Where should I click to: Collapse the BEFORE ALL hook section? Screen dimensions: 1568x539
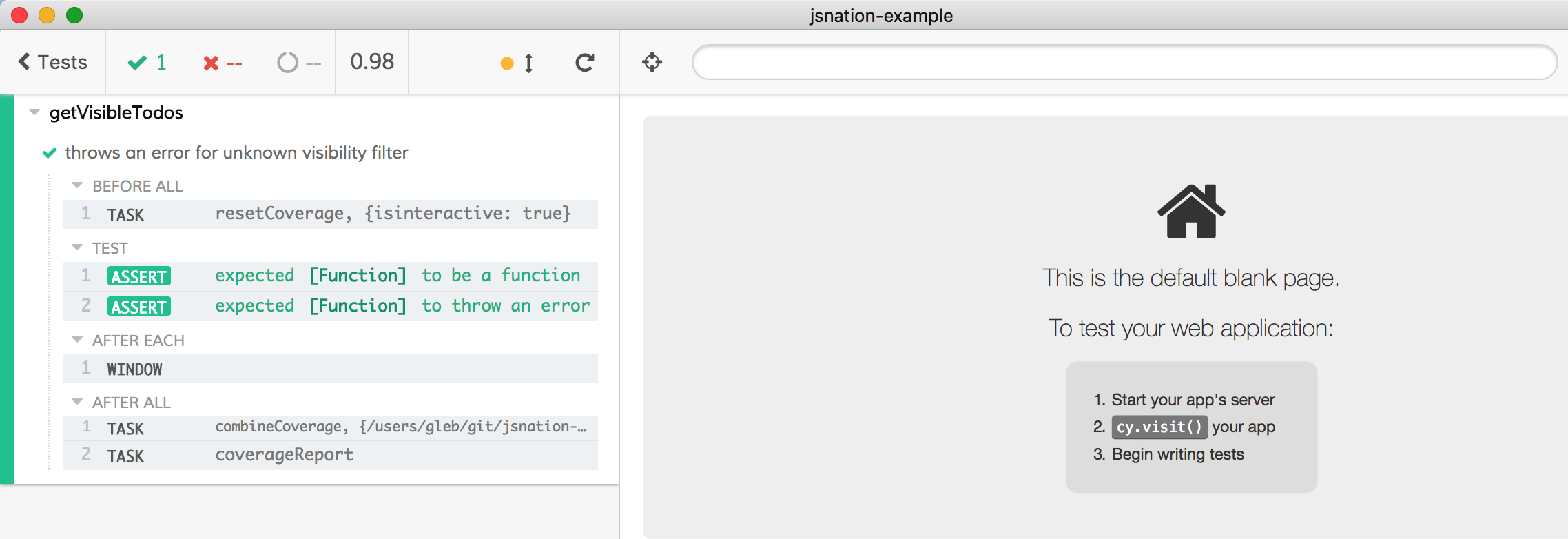coord(77,185)
